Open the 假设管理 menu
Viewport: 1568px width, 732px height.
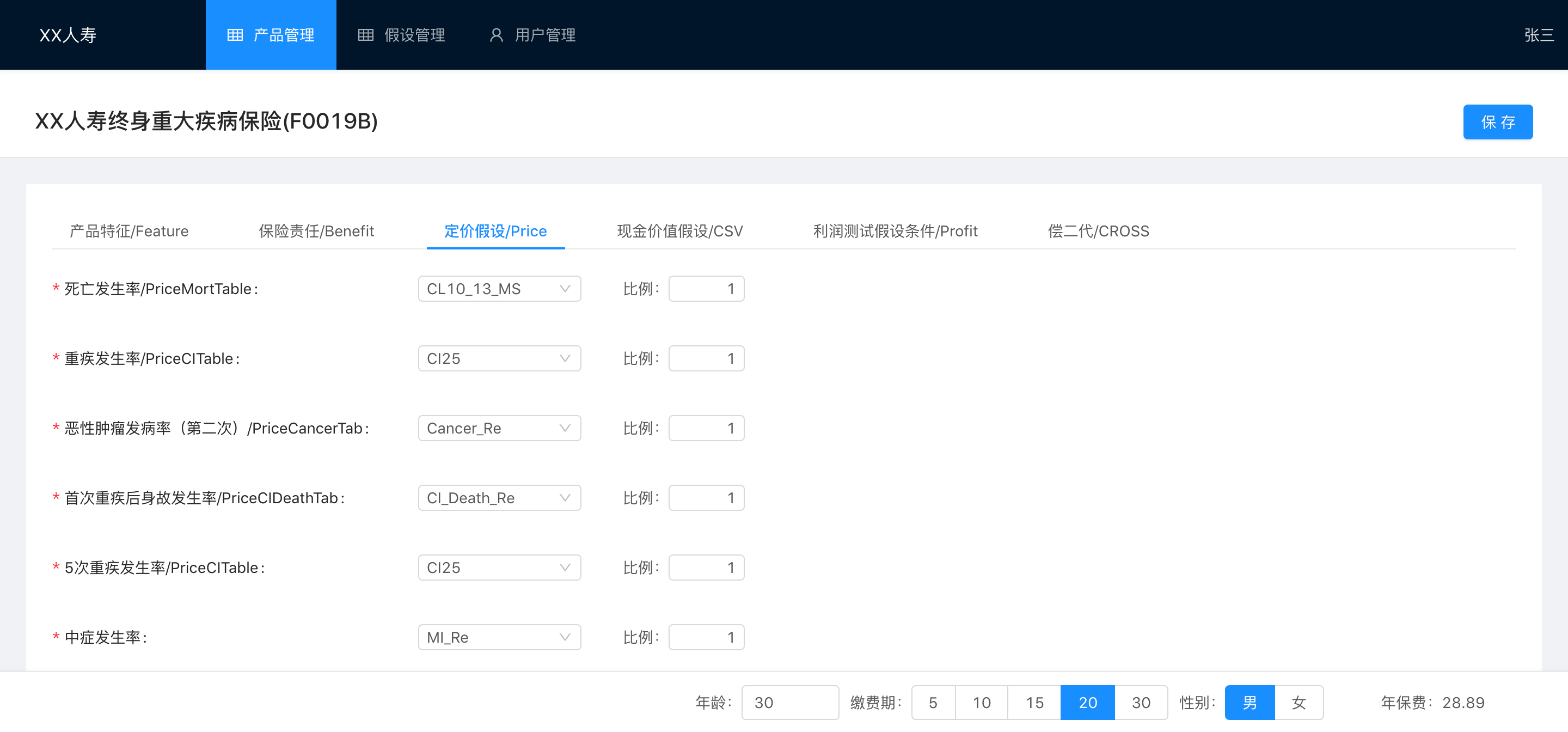[402, 35]
